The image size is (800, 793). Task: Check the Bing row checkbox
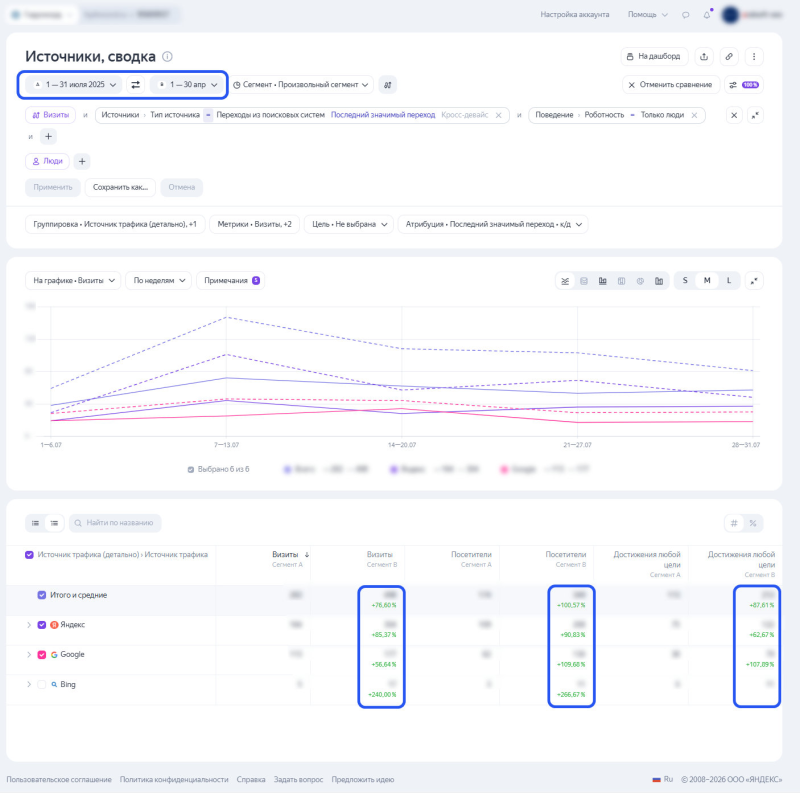(x=42, y=684)
